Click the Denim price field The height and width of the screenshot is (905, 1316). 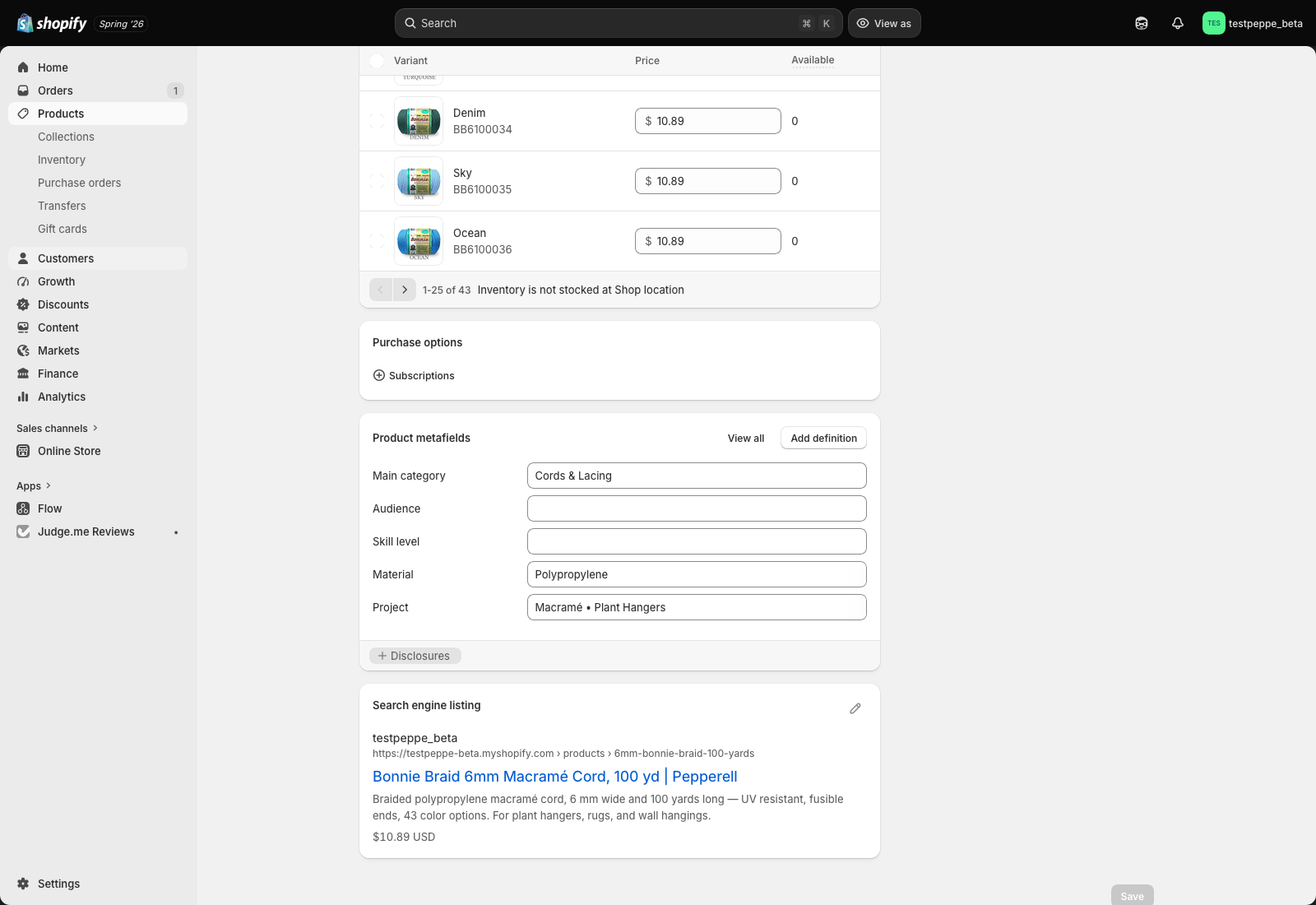[x=708, y=121]
